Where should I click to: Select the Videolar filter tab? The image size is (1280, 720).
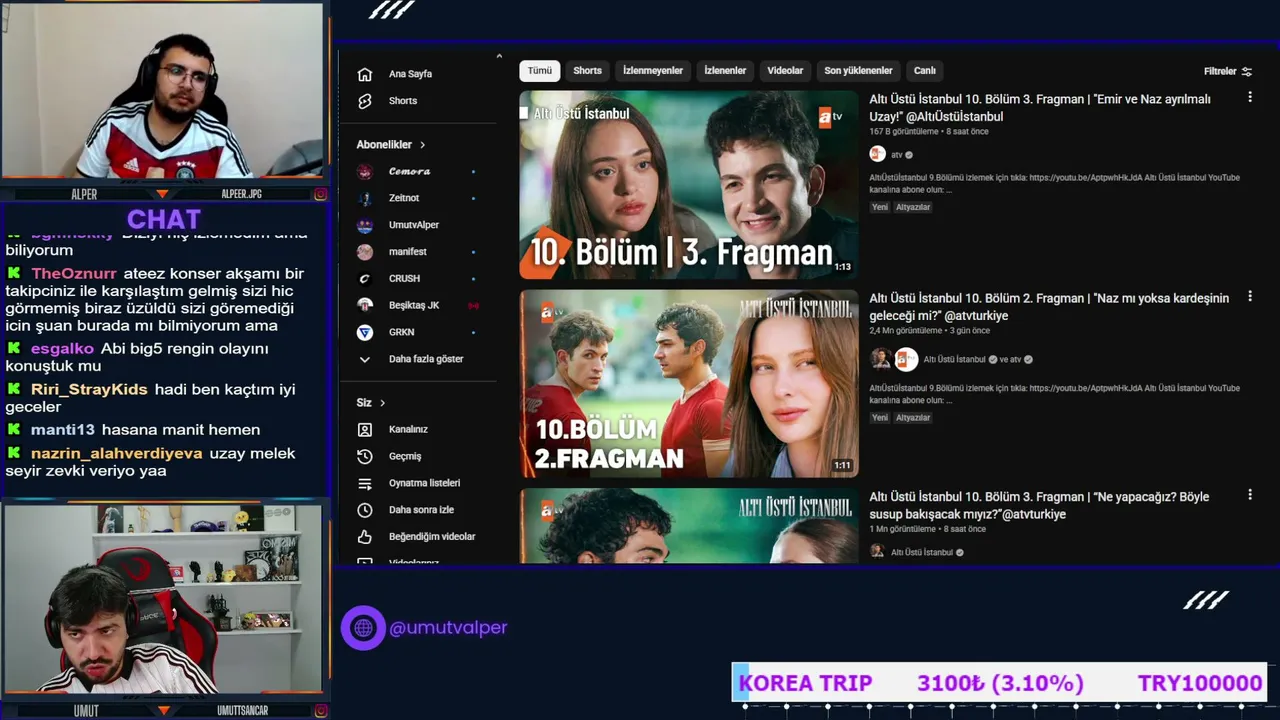(785, 71)
